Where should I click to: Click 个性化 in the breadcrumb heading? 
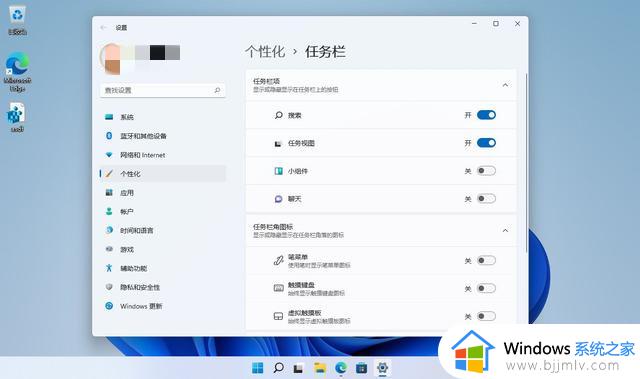coord(265,52)
